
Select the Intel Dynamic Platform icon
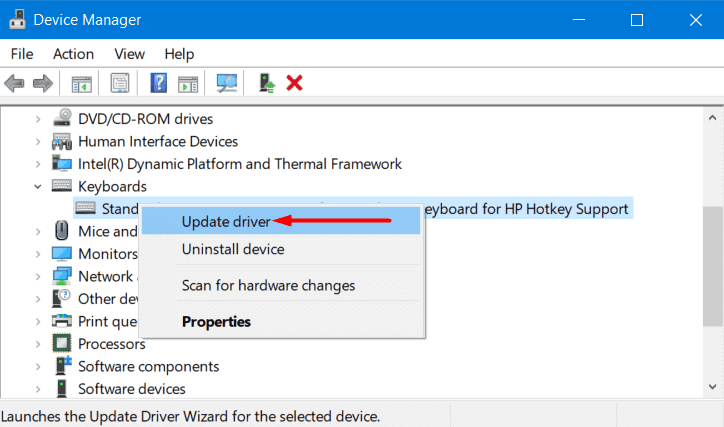pyautogui.click(x=62, y=163)
